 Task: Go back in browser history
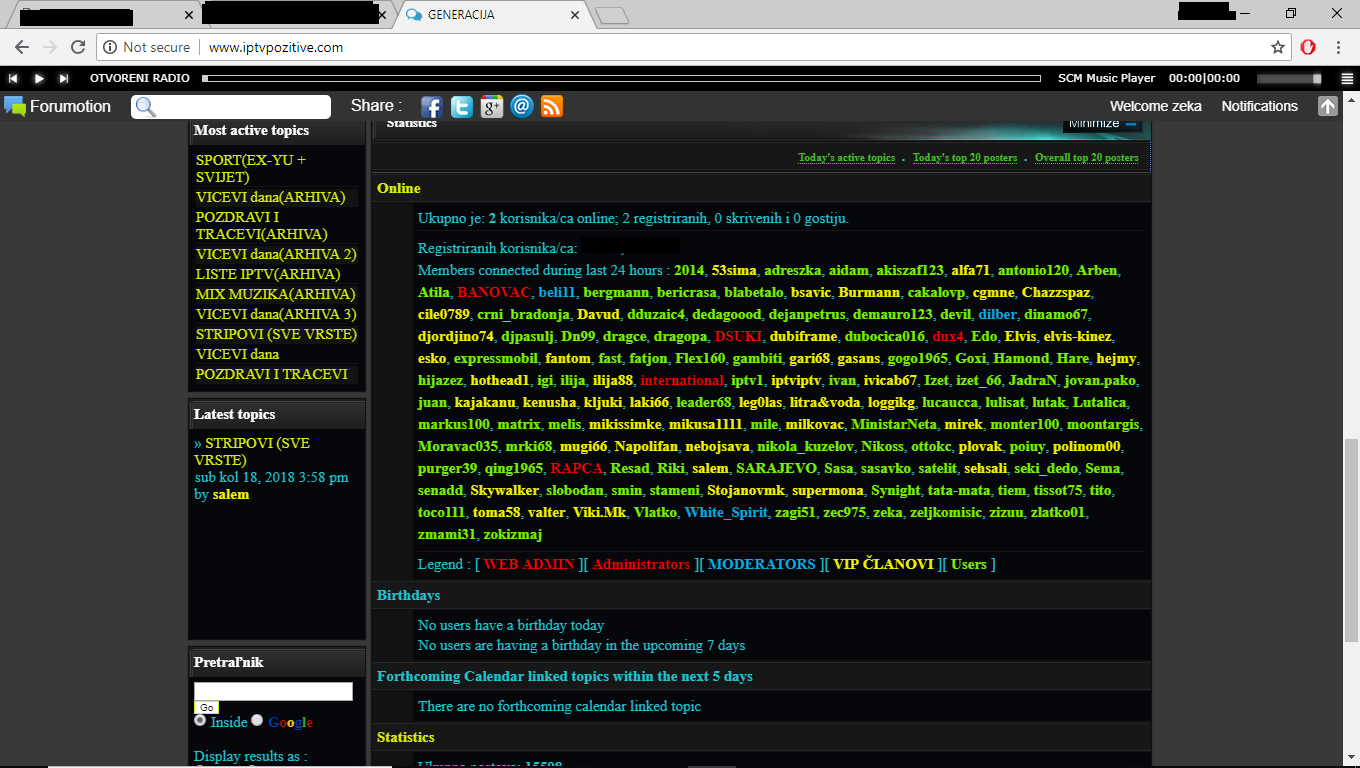click(x=21, y=47)
